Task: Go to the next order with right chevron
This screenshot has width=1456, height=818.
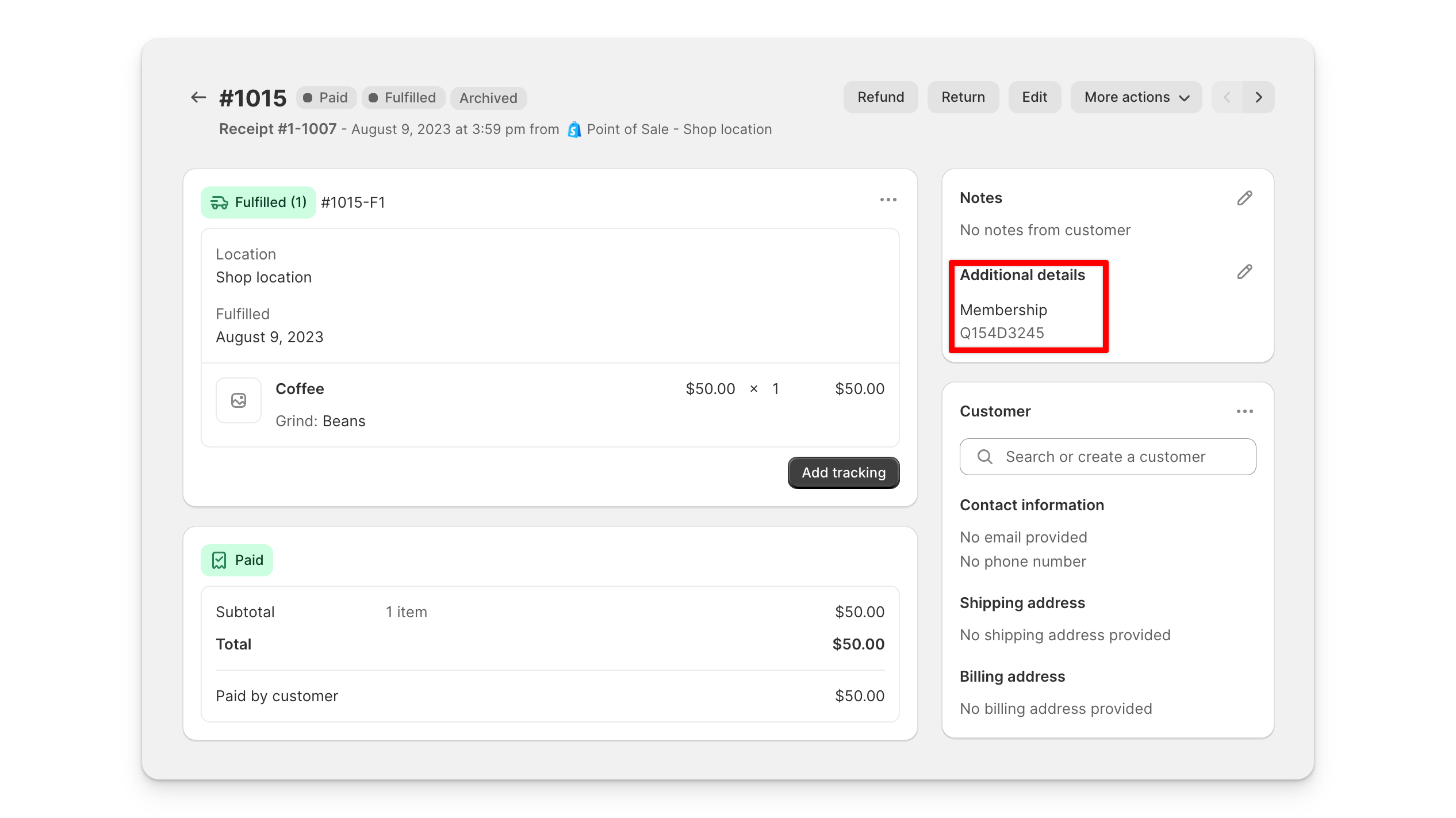Action: 1259,97
